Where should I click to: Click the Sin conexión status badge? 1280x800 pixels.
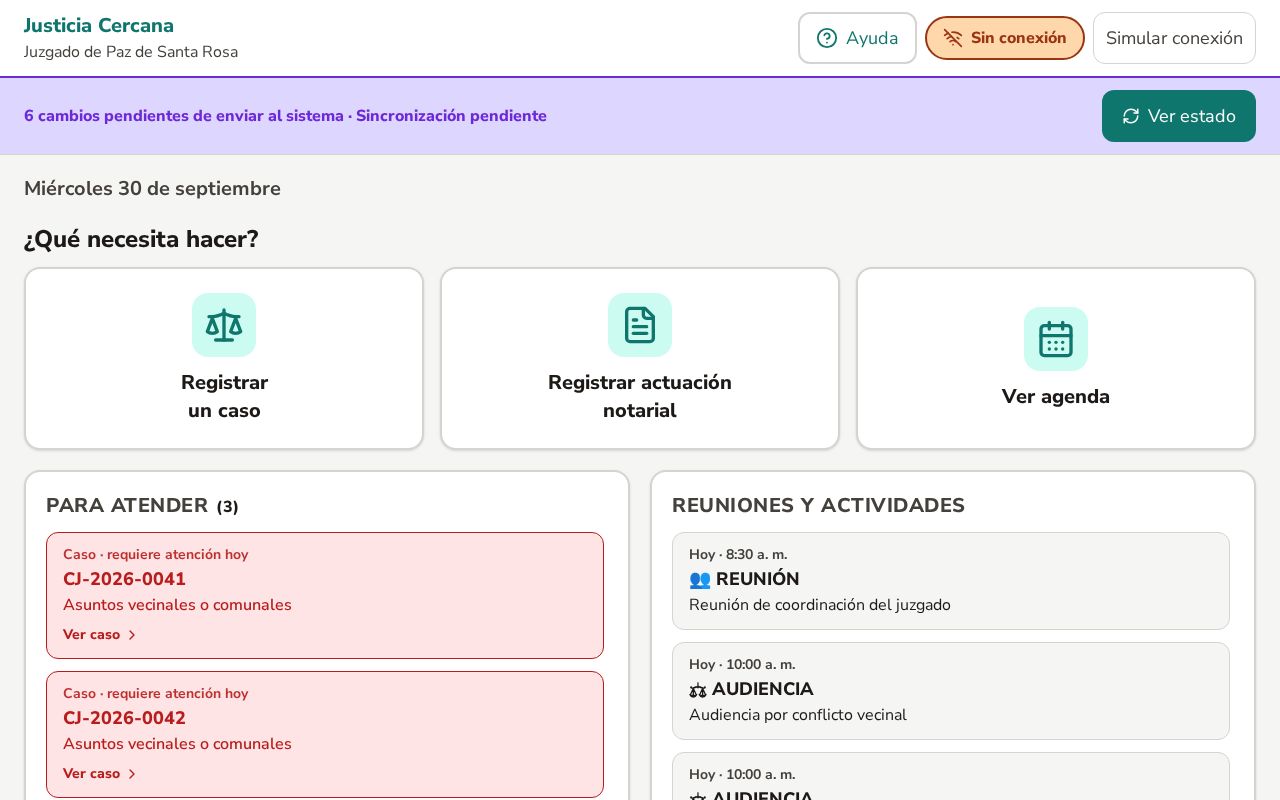coord(1005,38)
